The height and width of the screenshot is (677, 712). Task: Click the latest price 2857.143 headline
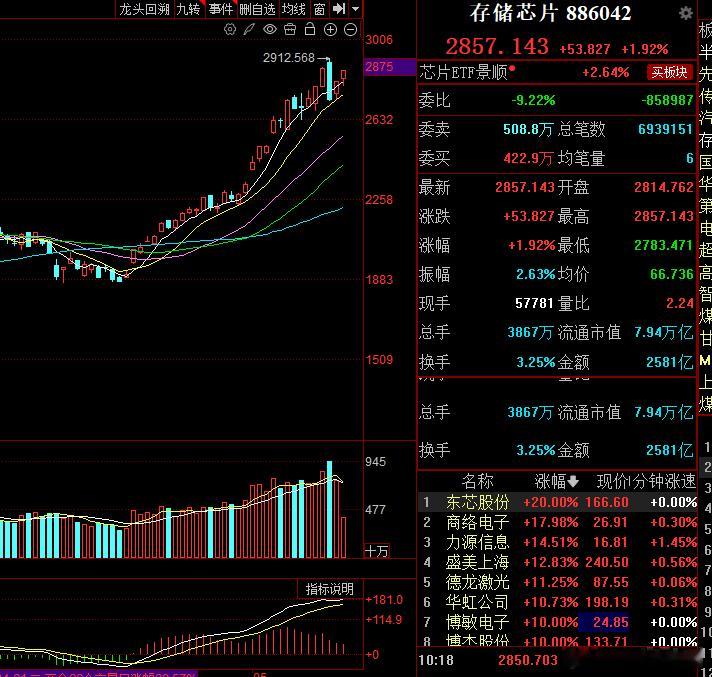497,46
